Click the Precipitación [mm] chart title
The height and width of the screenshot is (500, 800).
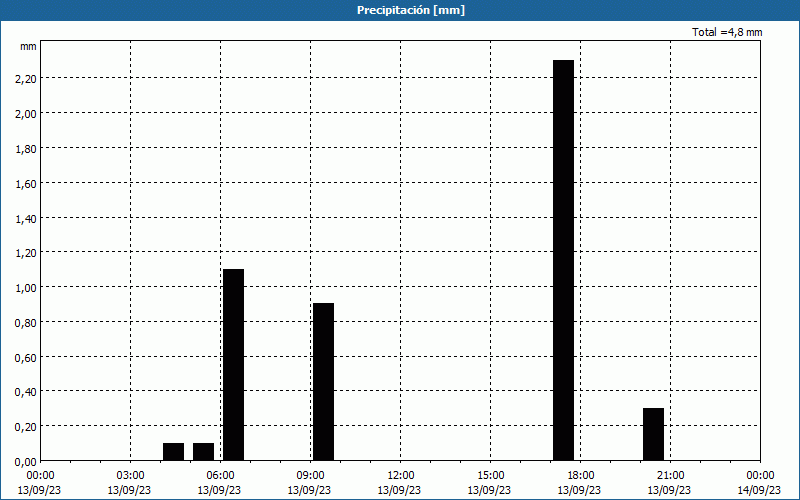pos(411,10)
